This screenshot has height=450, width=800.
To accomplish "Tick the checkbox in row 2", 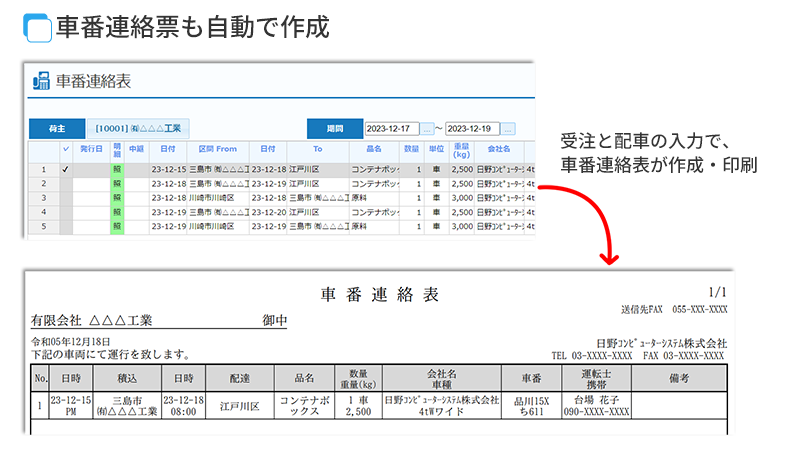I will coord(66,184).
